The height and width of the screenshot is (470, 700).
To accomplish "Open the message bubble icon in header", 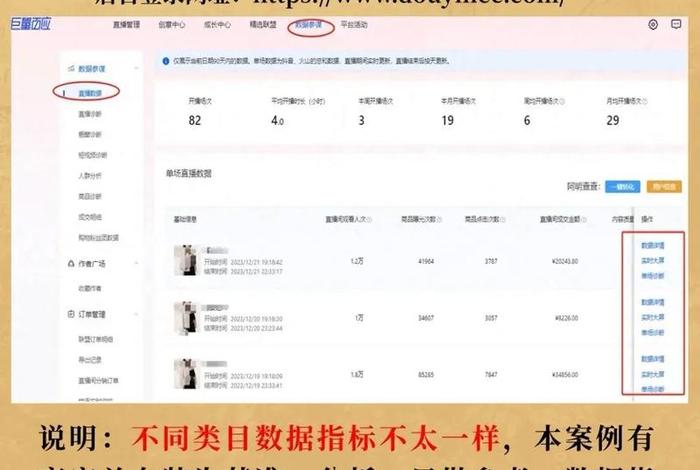I will coord(676,24).
